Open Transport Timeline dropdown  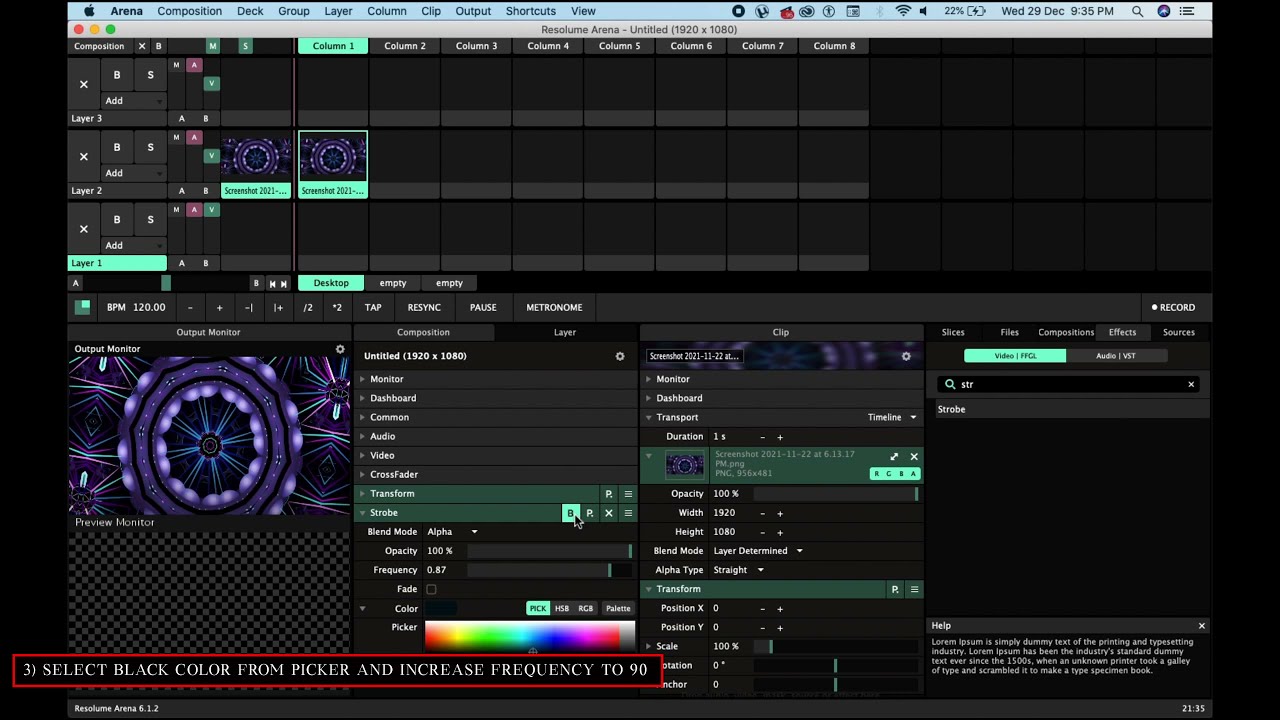coord(892,417)
